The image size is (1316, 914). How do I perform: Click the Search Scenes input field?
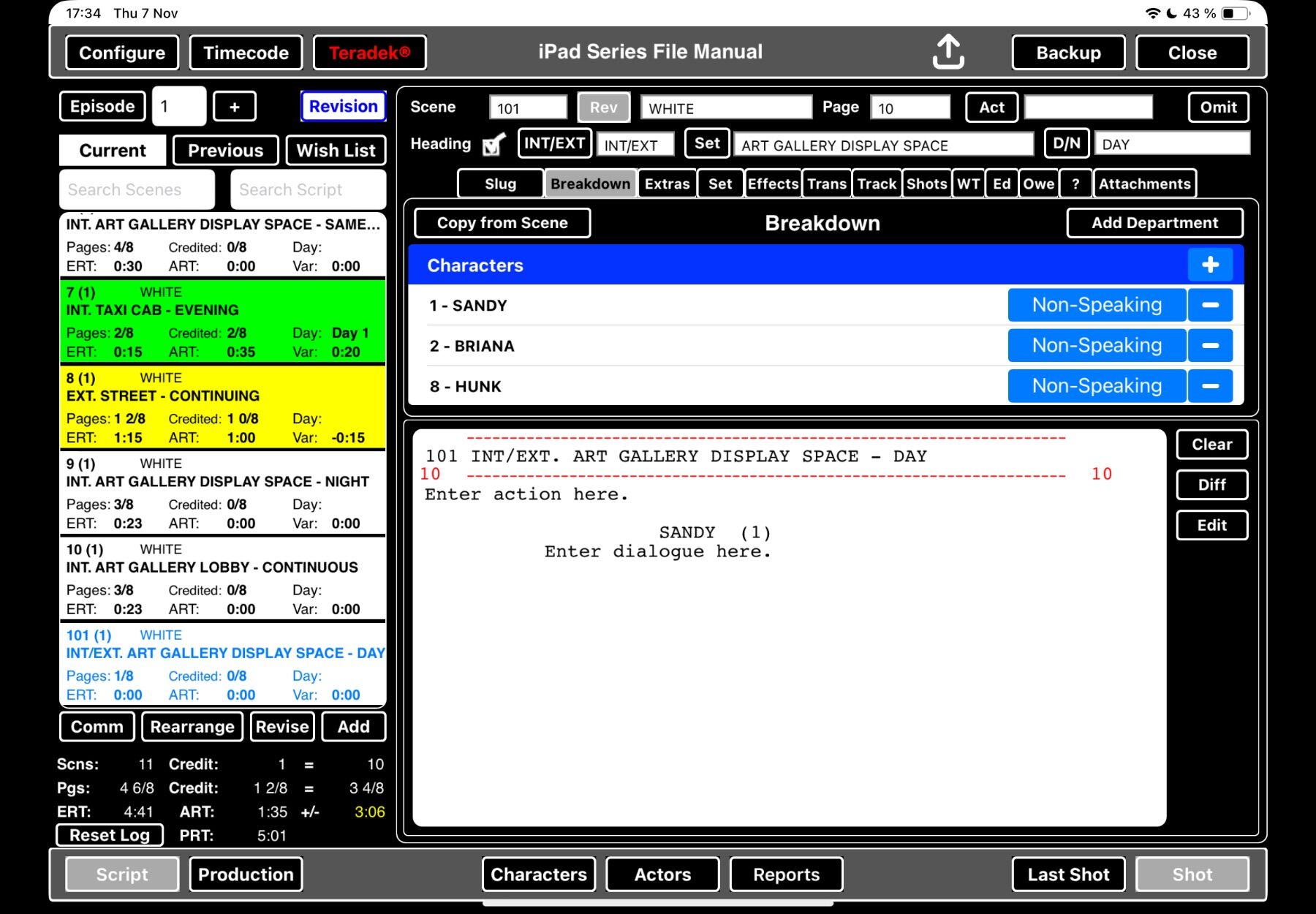(137, 190)
